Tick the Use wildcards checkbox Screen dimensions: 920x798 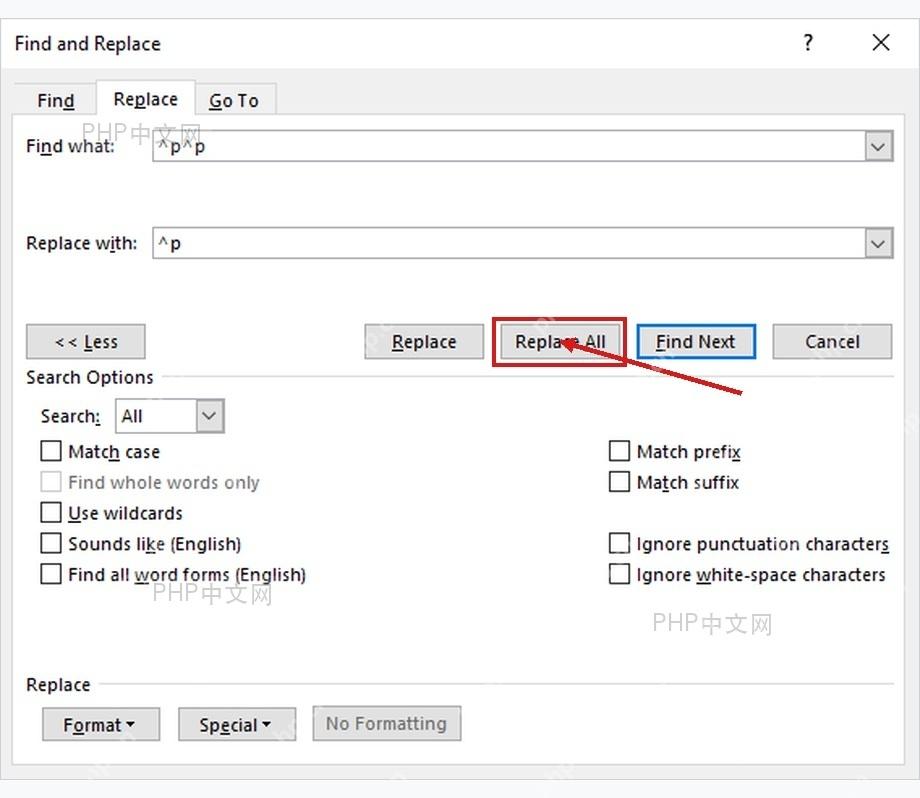[51, 512]
